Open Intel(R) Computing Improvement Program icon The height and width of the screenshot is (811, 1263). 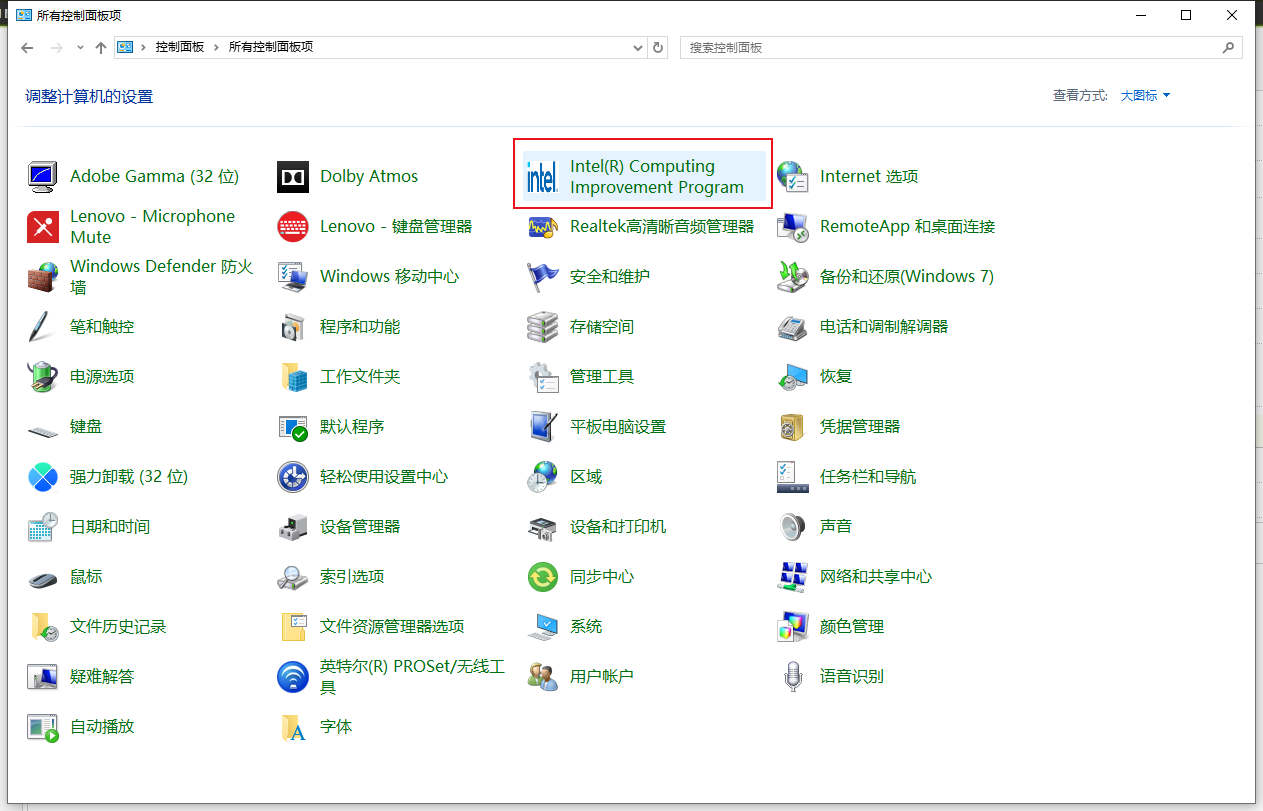point(542,177)
